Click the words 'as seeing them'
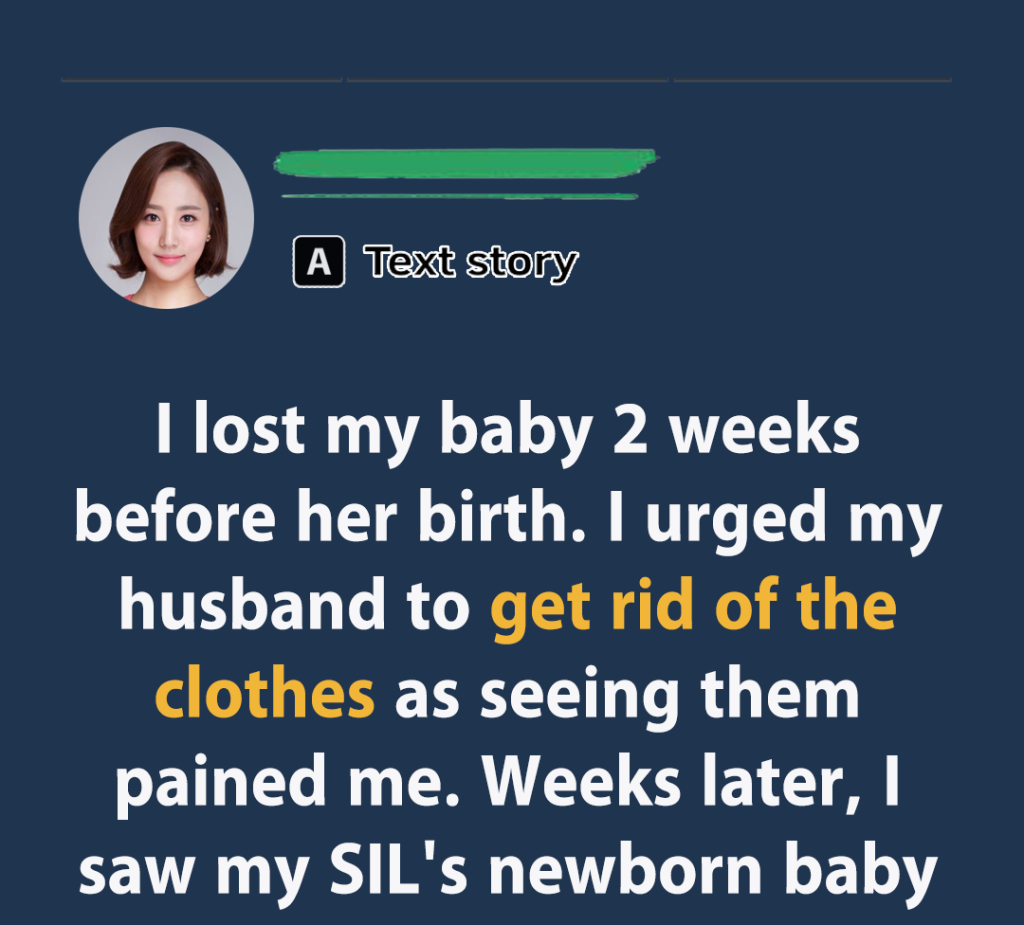 (x=627, y=696)
